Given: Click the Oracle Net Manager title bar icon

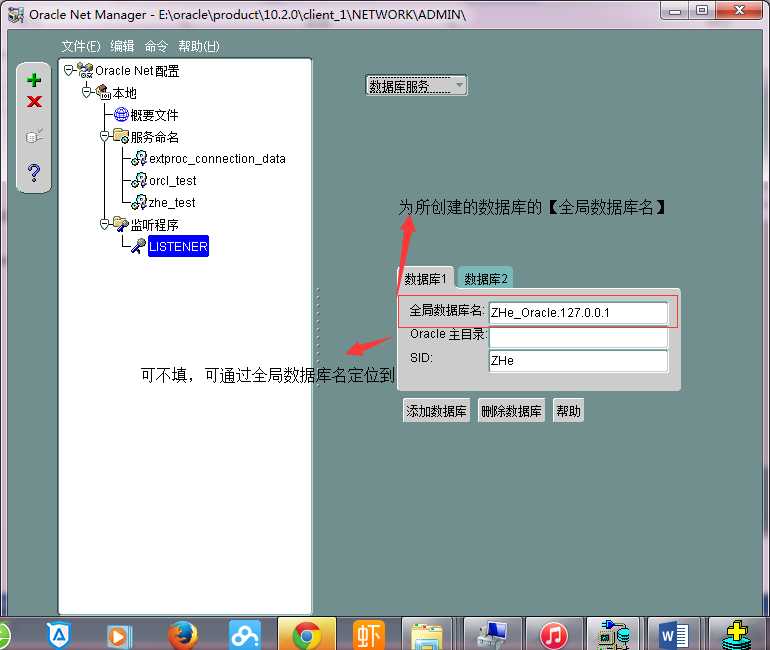Looking at the screenshot, I should pos(16,15).
